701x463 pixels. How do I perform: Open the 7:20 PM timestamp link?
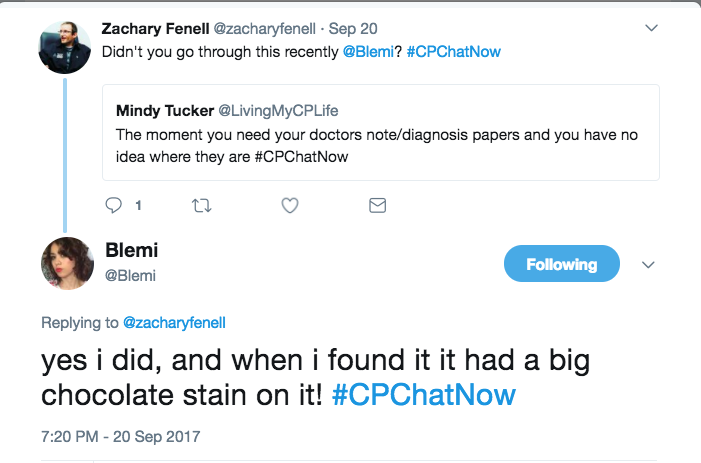tap(121, 436)
